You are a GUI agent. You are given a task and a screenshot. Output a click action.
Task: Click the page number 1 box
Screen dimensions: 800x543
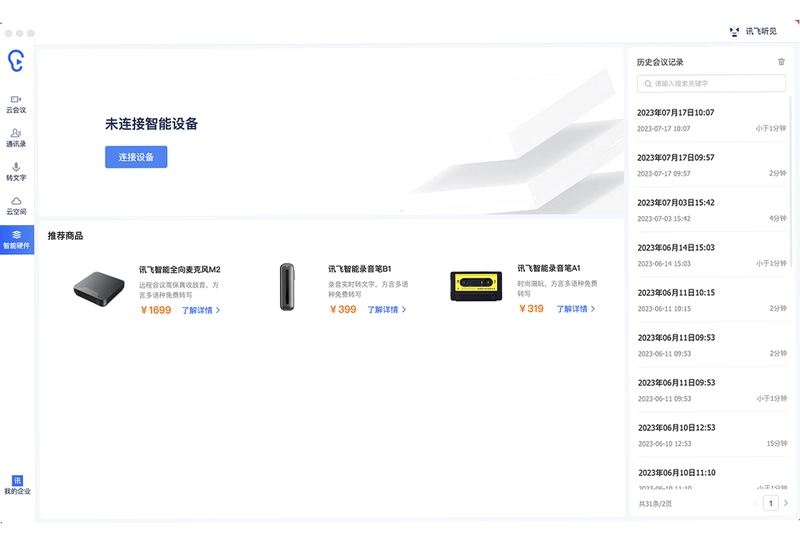click(x=771, y=504)
